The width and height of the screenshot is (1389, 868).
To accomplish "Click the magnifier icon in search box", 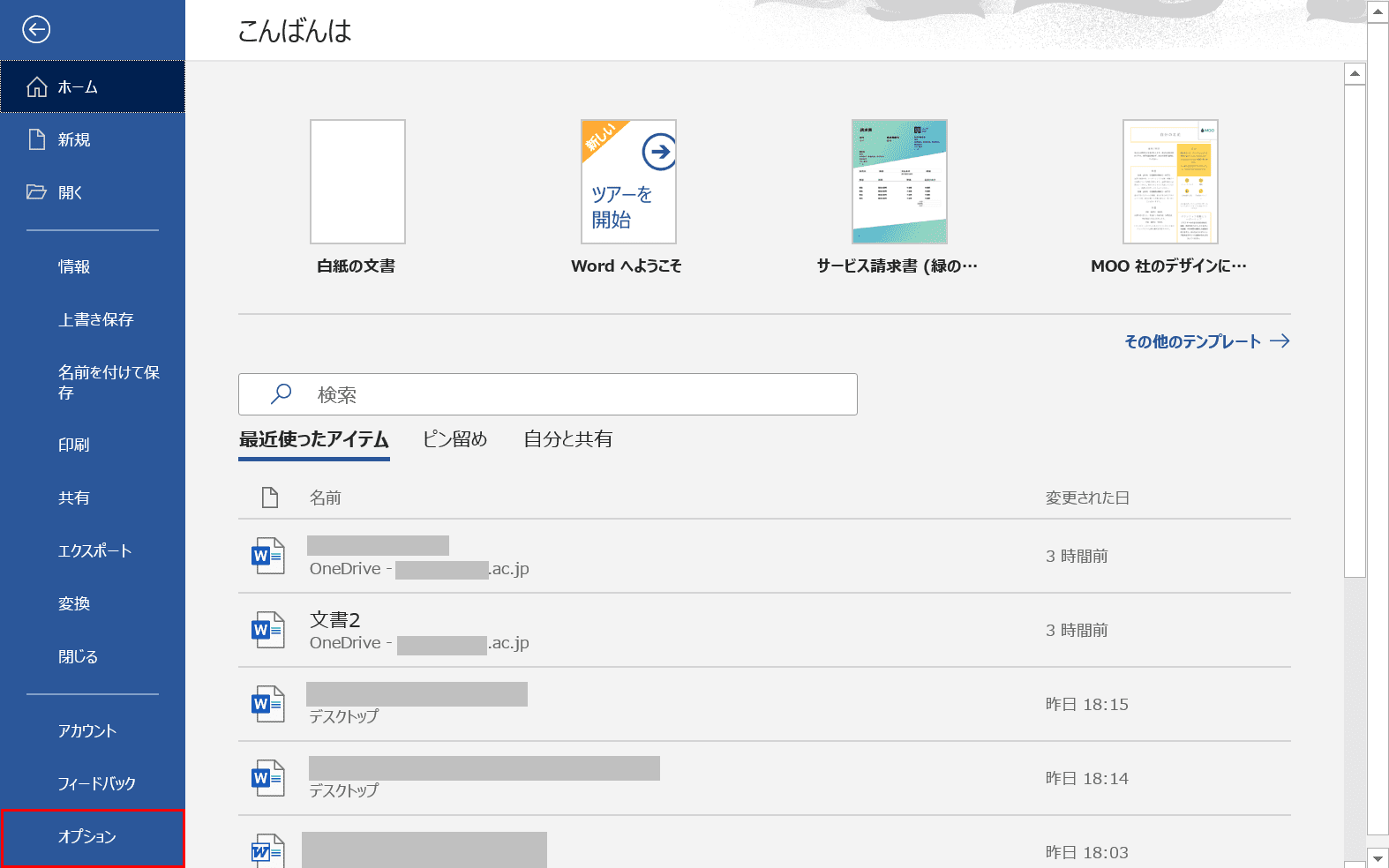I will coord(281,394).
